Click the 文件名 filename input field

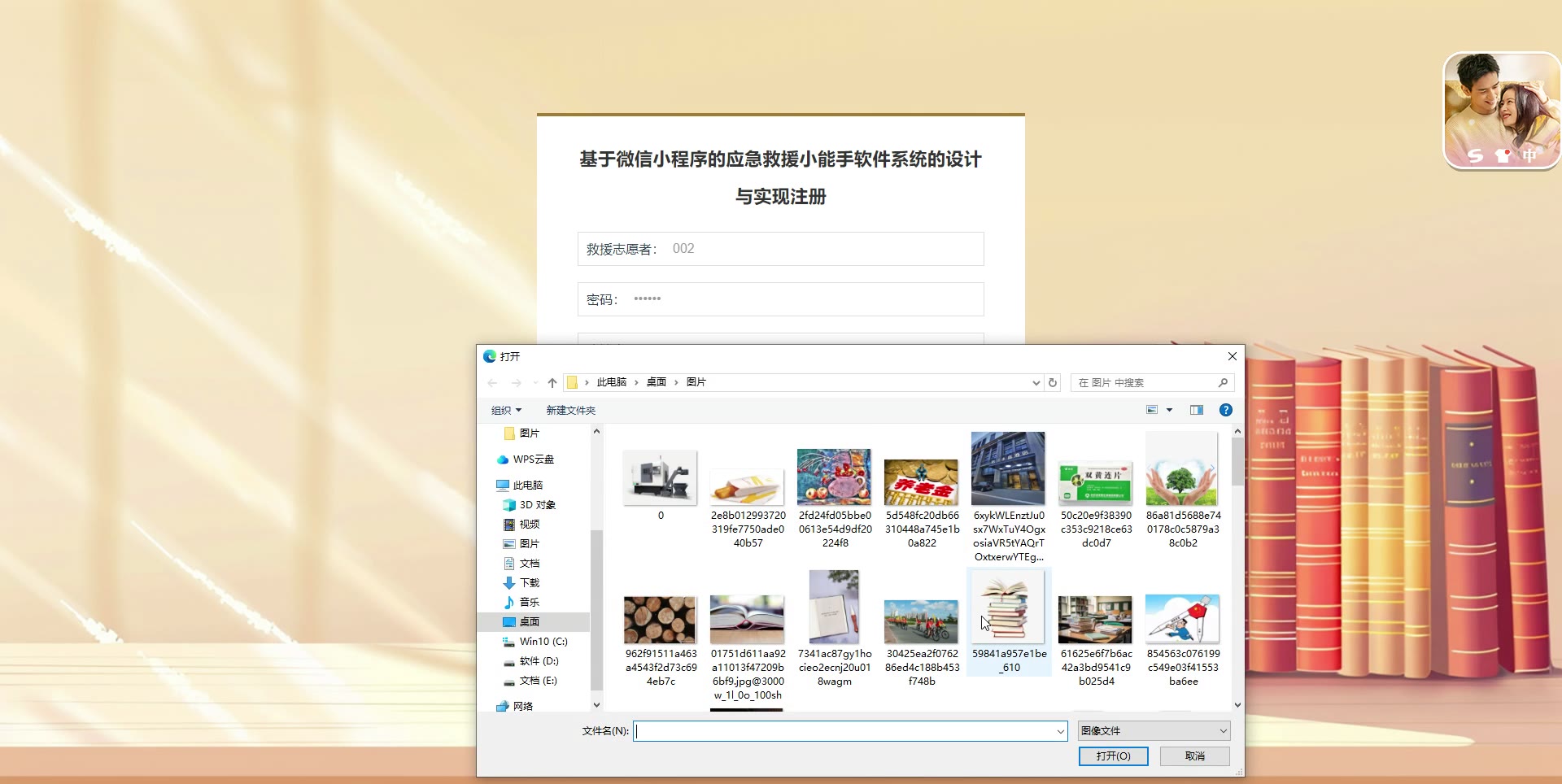pos(844,731)
